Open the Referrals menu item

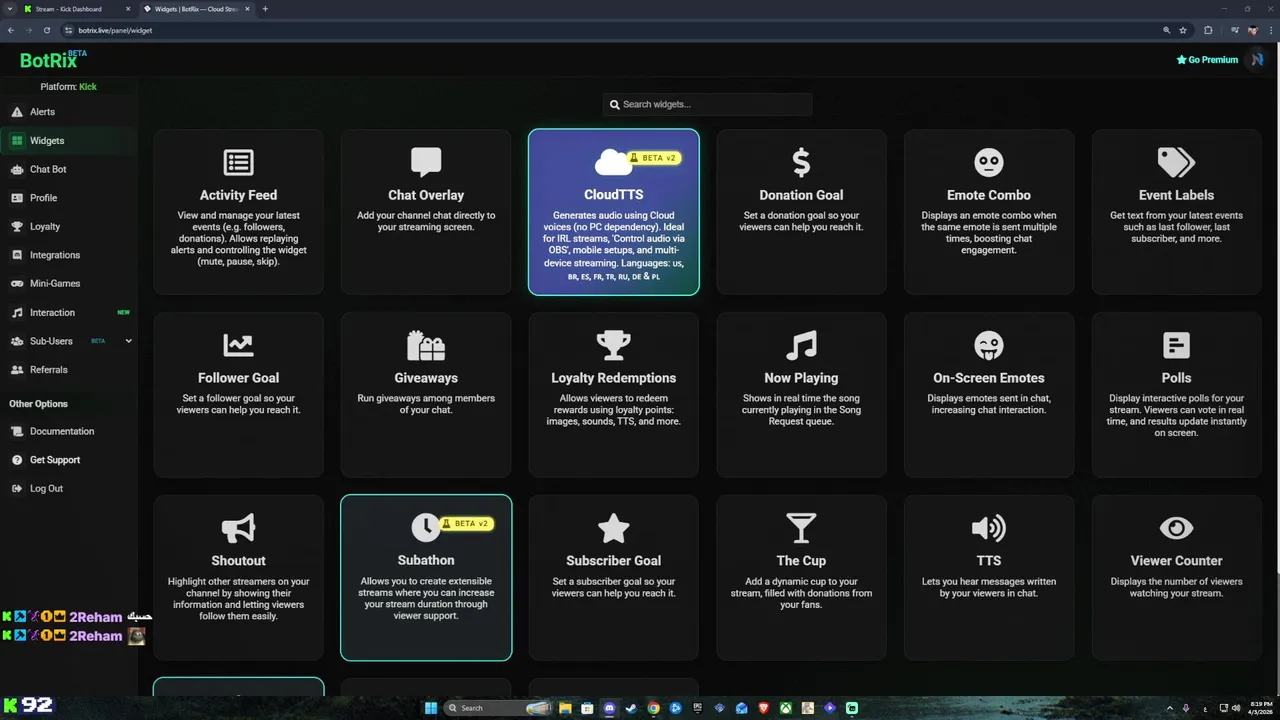point(69,369)
